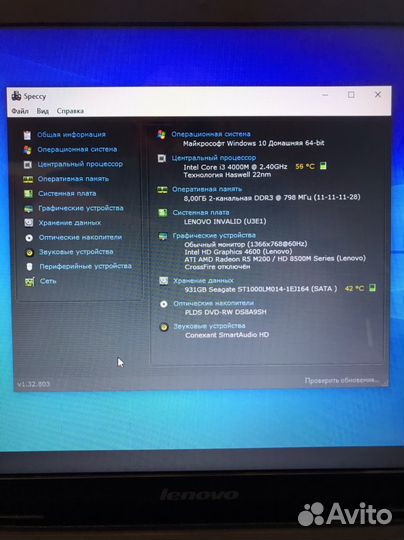The image size is (404, 540).
Task: Go to Звуковые устройства in the sidebar
Action: [76, 252]
